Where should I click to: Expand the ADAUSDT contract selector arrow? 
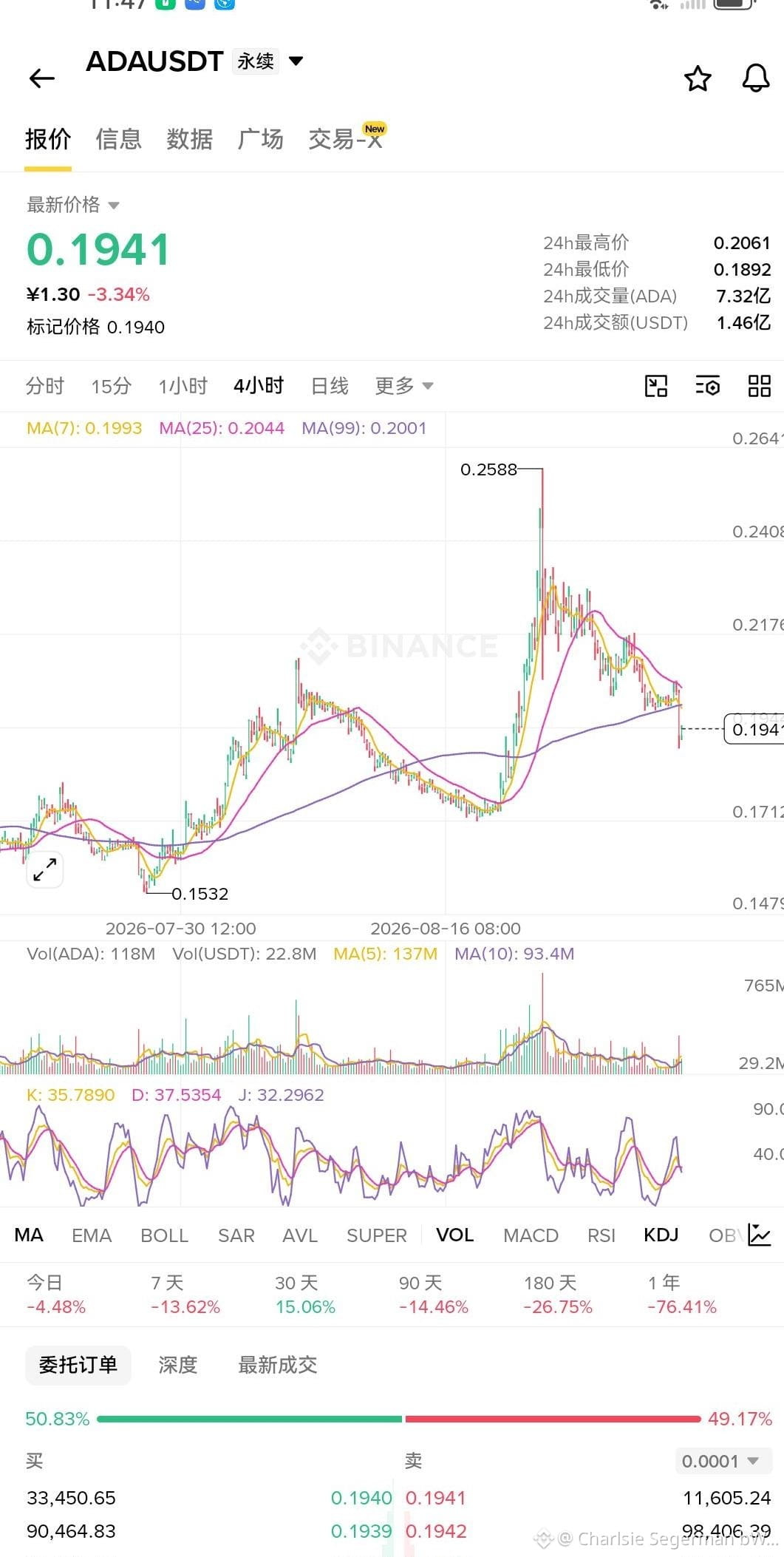tap(296, 61)
